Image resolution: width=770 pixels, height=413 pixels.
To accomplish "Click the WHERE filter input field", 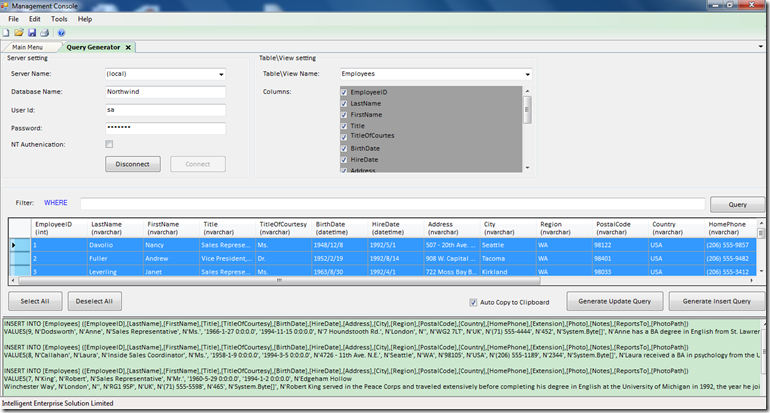I will tap(389, 203).
